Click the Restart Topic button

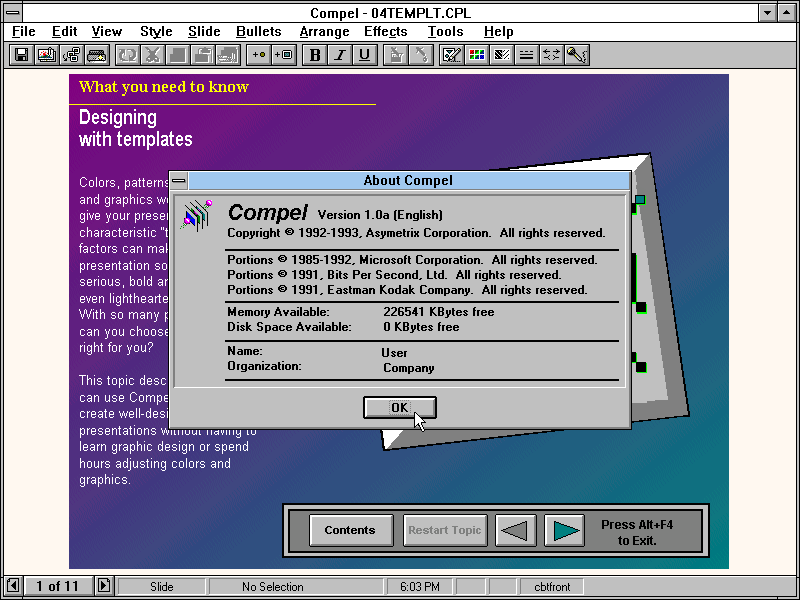tap(445, 530)
